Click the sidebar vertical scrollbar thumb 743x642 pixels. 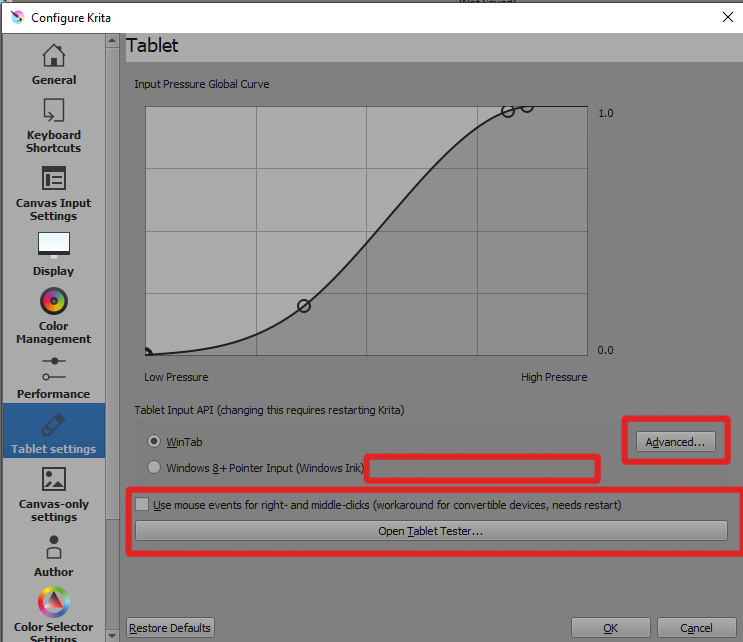point(112,283)
